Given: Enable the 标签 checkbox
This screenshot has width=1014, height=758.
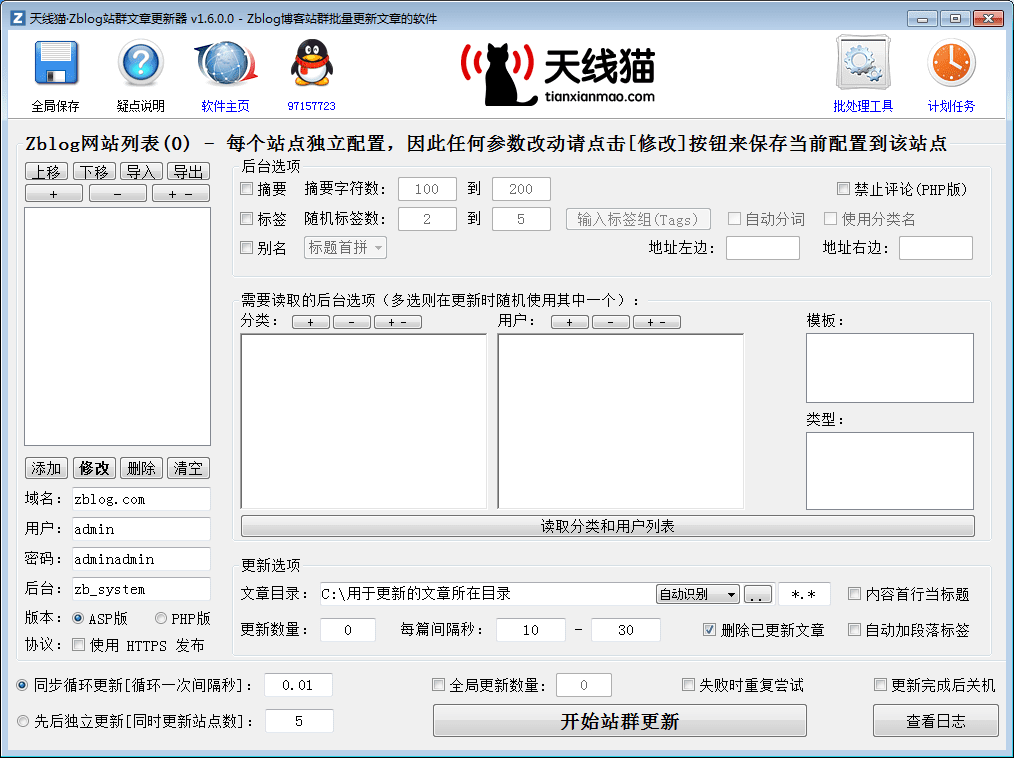Looking at the screenshot, I should pyautogui.click(x=246, y=219).
